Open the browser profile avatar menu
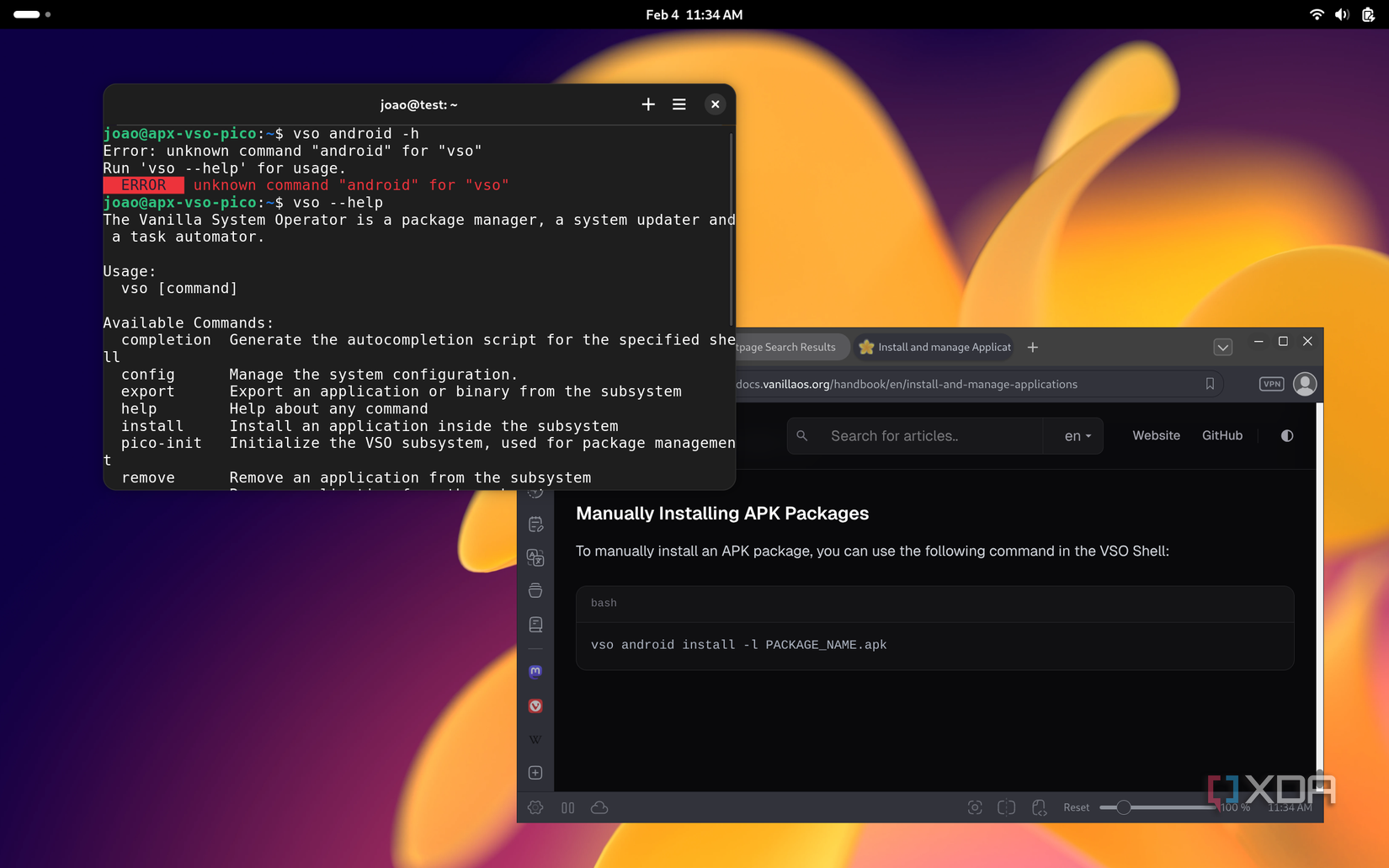The height and width of the screenshot is (868, 1389). tap(1305, 384)
